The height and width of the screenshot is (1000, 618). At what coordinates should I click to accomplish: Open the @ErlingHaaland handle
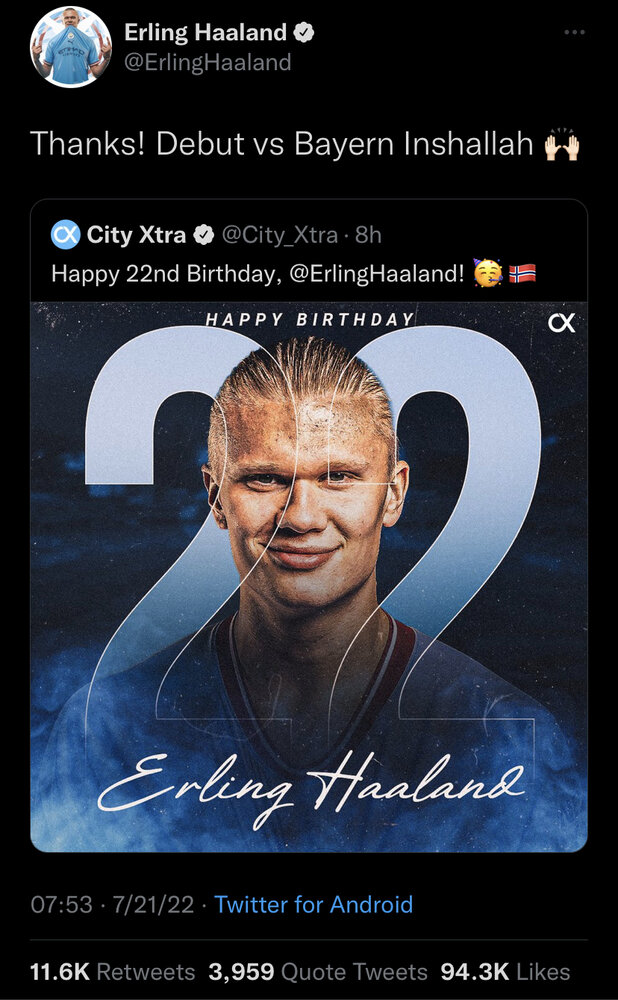208,62
